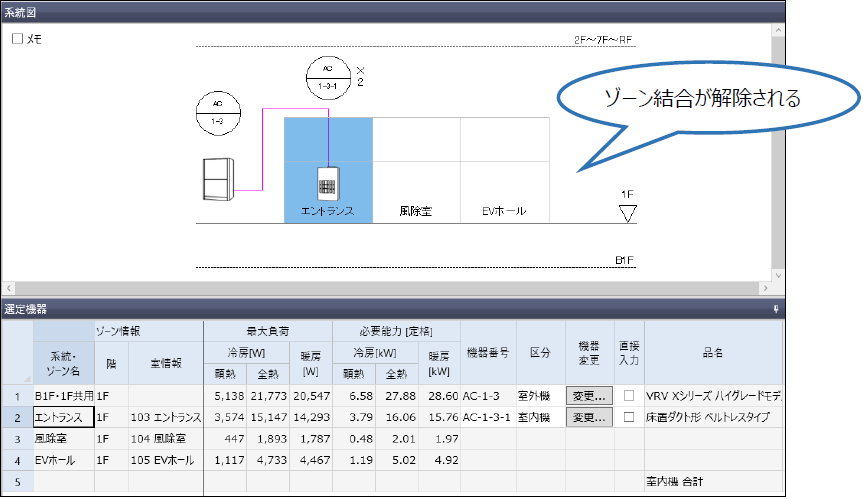The height and width of the screenshot is (499, 863).
Task: Click the diagram horizontal scrollbar left arrow
Action: pyautogui.click(x=8, y=288)
